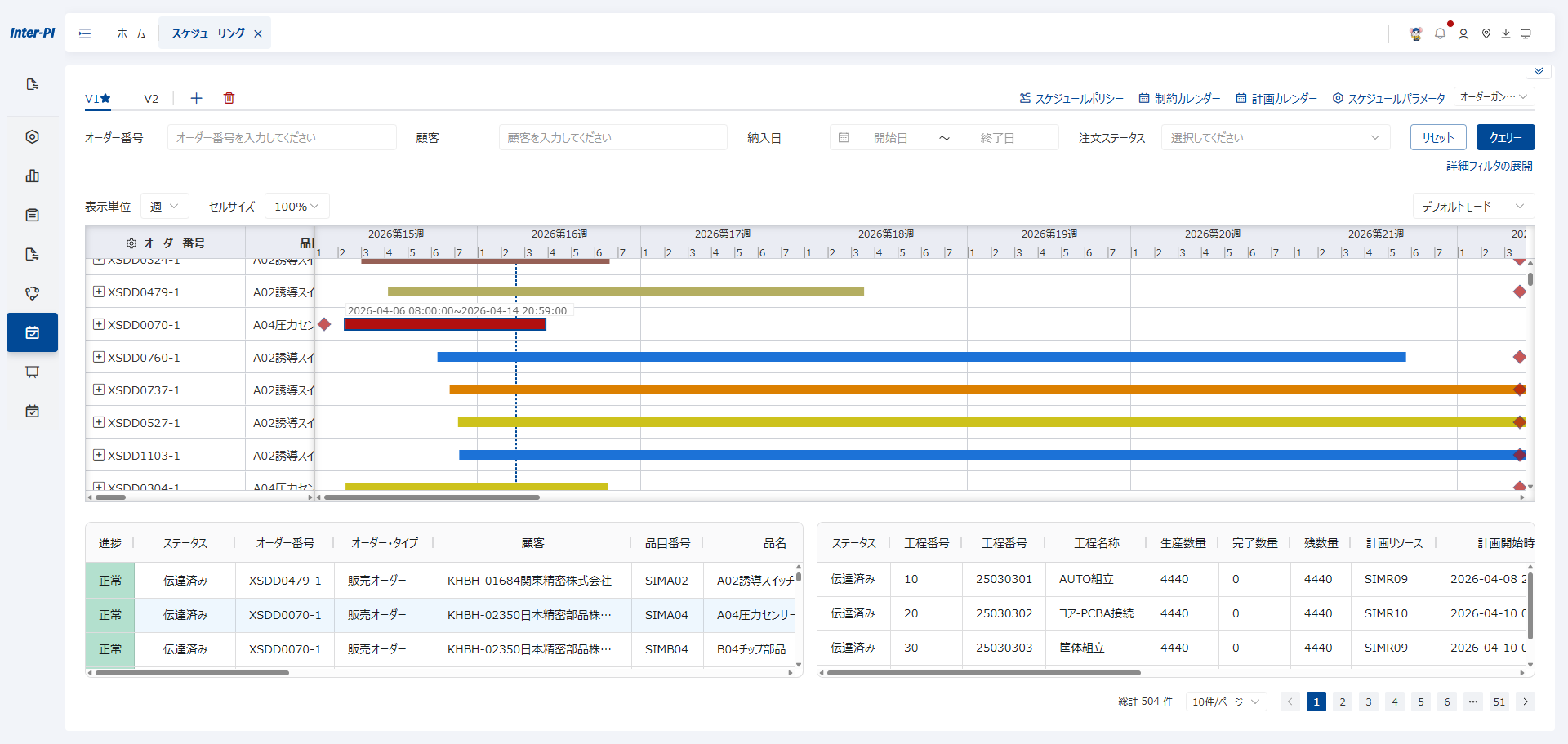Open sidebar bar chart icon
This screenshot has width=1568, height=744.
pyautogui.click(x=33, y=176)
